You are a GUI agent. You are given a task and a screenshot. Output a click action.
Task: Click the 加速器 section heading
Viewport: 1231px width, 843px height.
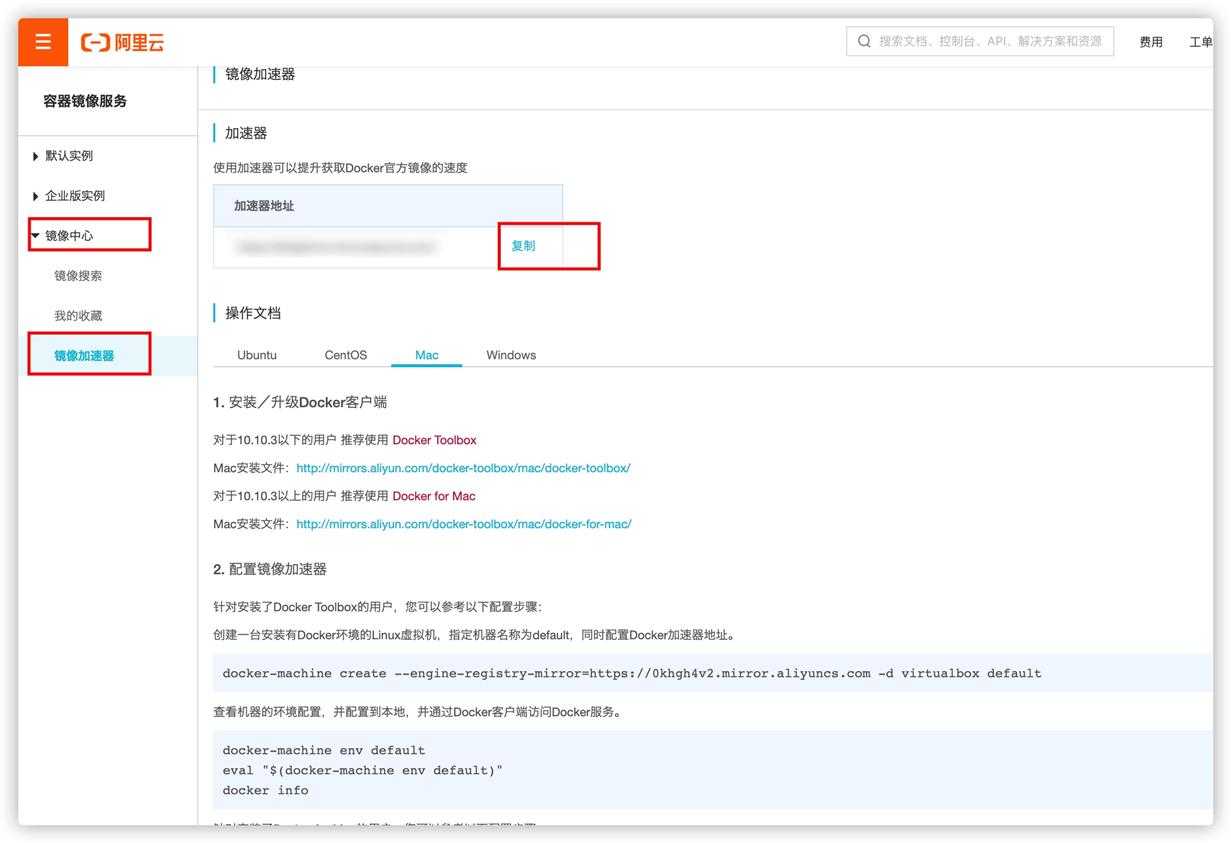tap(246, 133)
